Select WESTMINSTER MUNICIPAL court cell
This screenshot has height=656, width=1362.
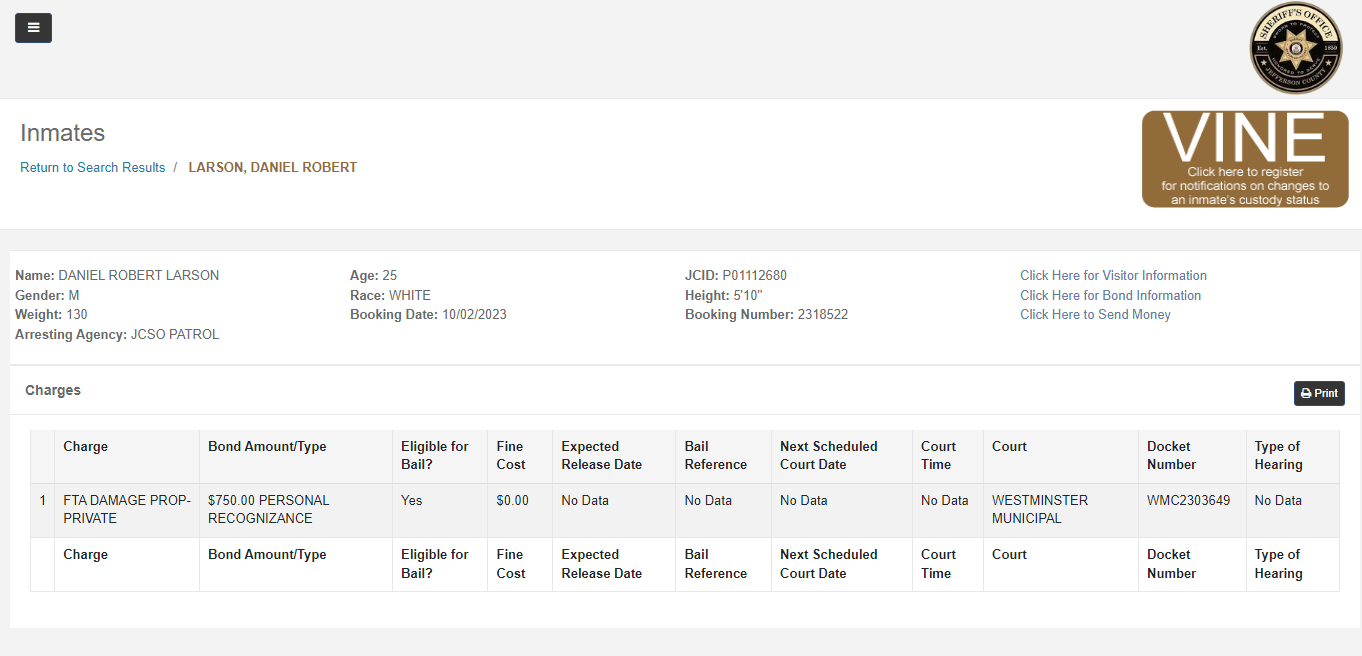coord(1061,510)
